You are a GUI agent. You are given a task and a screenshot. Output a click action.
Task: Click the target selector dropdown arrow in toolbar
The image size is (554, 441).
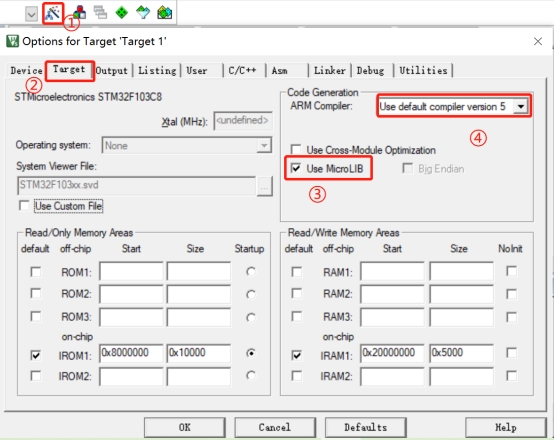pyautogui.click(x=31, y=14)
